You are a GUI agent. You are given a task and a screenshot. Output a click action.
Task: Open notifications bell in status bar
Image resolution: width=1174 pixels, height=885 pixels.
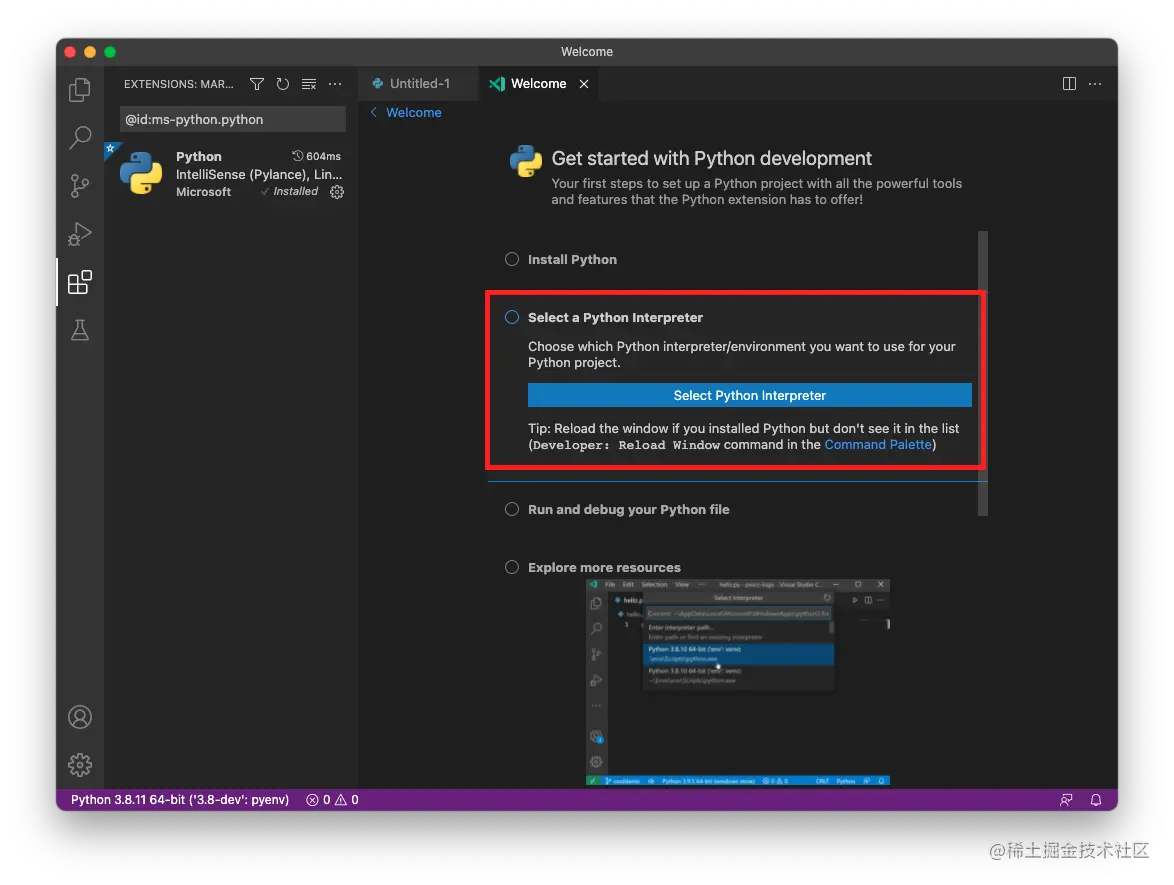1095,800
